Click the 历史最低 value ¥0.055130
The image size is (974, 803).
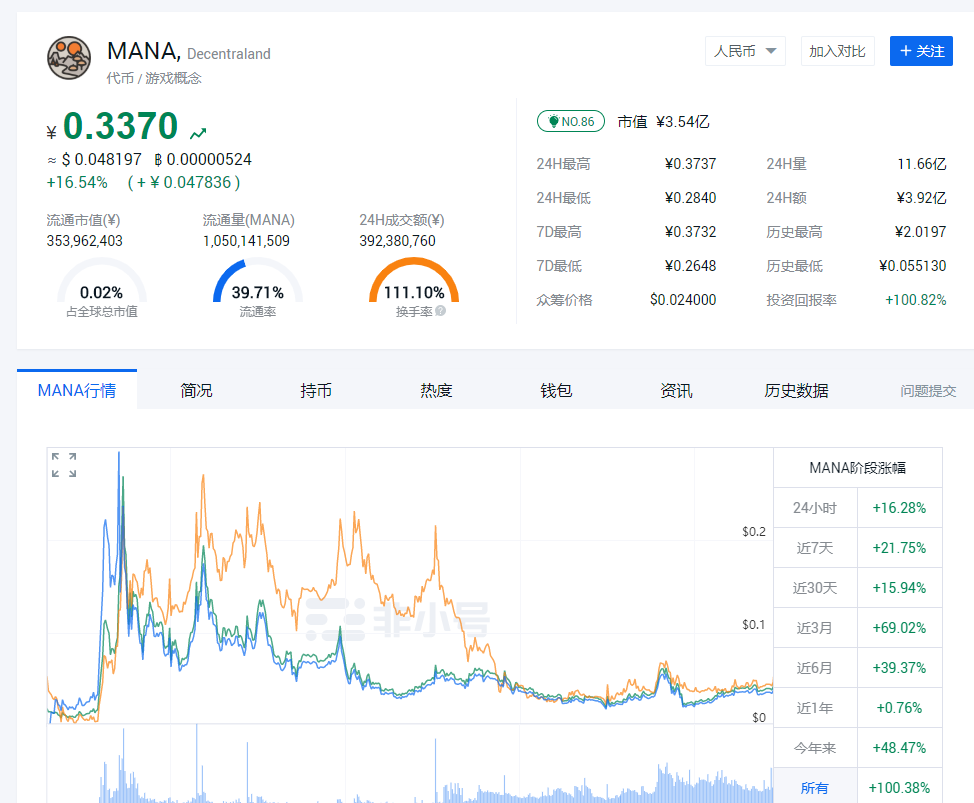pyautogui.click(x=913, y=266)
